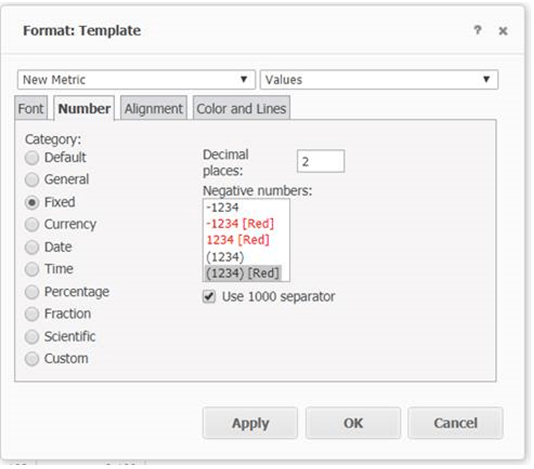
Task: Choose the Custom category radio button
Action: (x=32, y=359)
